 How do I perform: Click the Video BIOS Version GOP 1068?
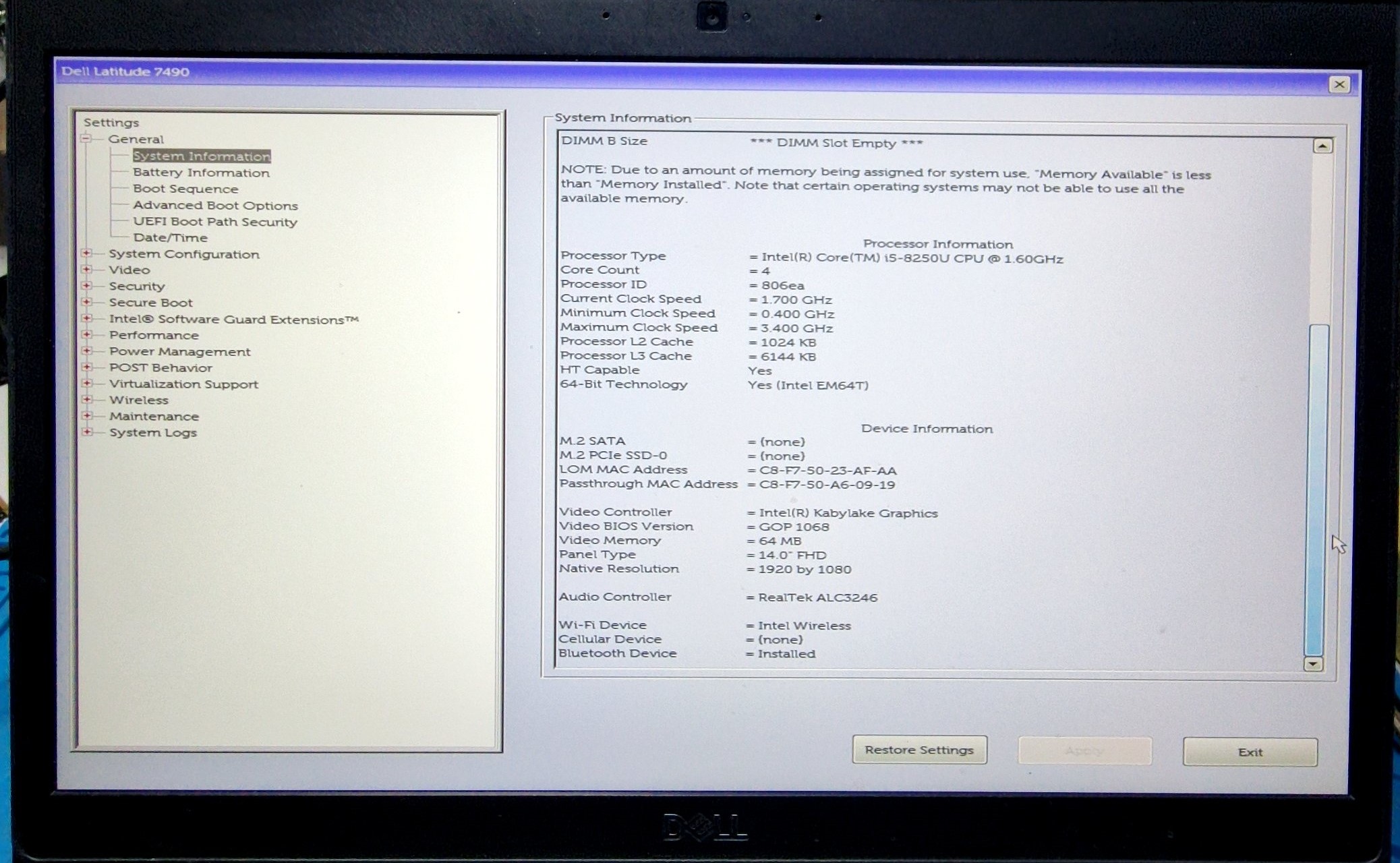click(794, 527)
